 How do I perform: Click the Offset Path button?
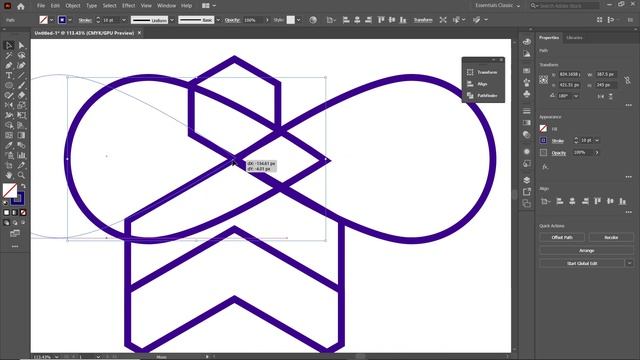point(562,237)
